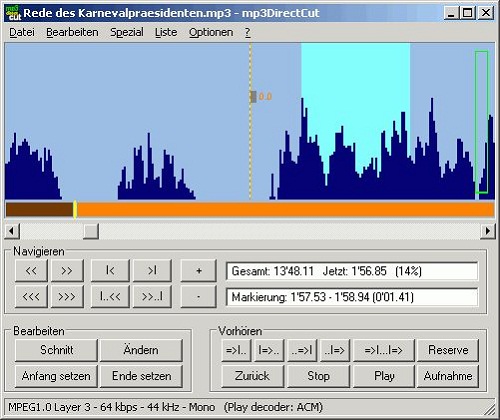Viewport: 500px width, 420px height.
Task: Click the Schnitt button
Action: pos(56,350)
